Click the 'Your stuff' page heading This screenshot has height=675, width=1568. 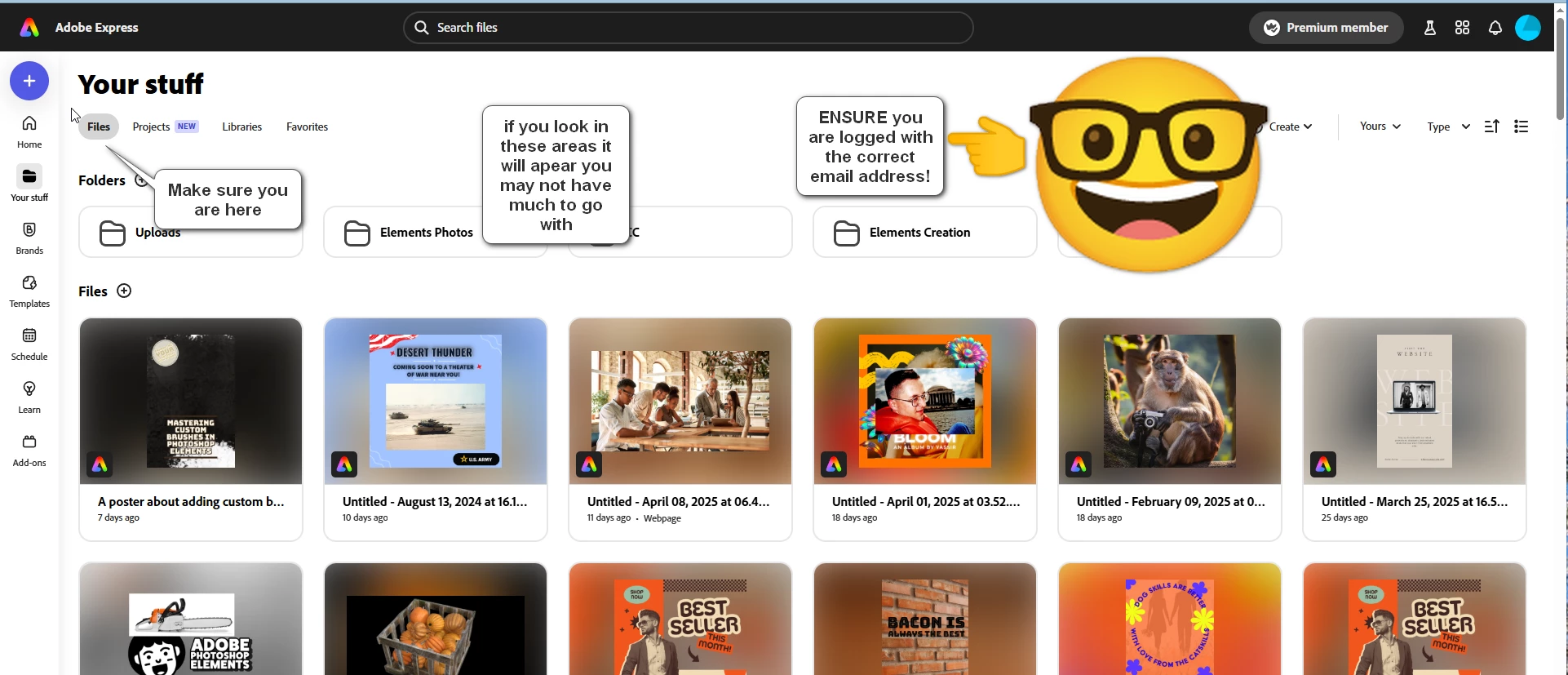[x=141, y=84]
